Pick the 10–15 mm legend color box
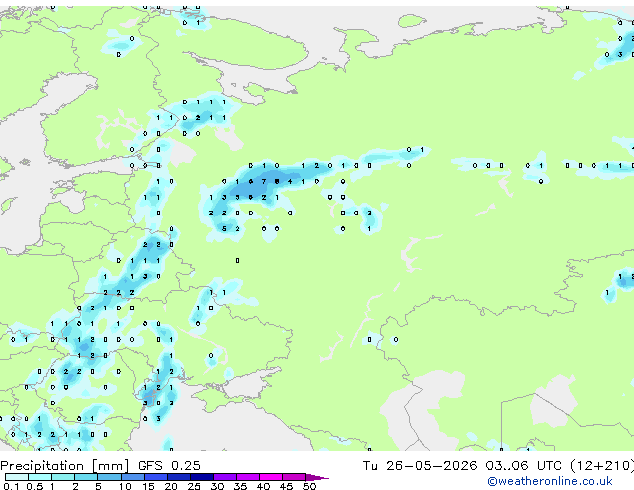This screenshot has width=634, height=490. point(132,477)
